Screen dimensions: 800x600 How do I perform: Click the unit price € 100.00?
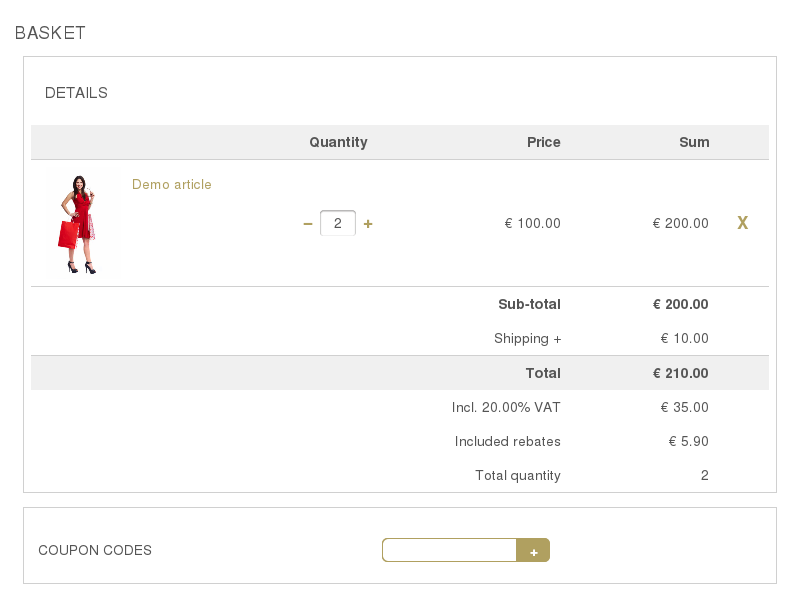[532, 223]
